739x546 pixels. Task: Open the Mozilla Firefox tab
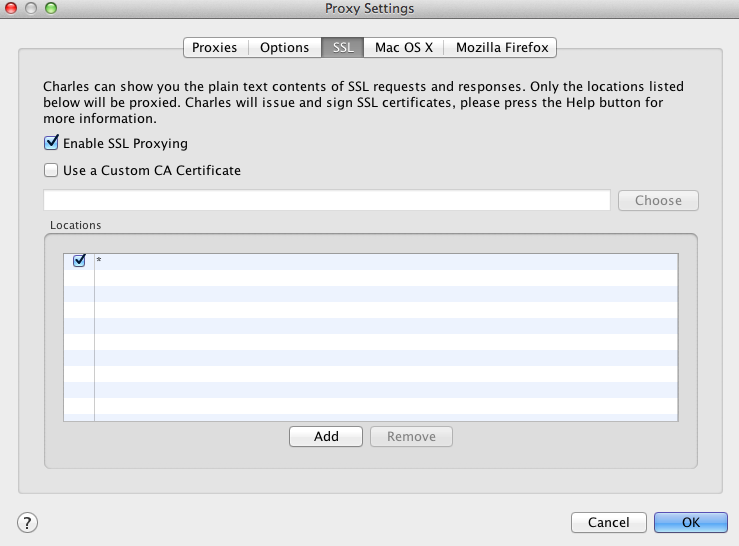501,48
